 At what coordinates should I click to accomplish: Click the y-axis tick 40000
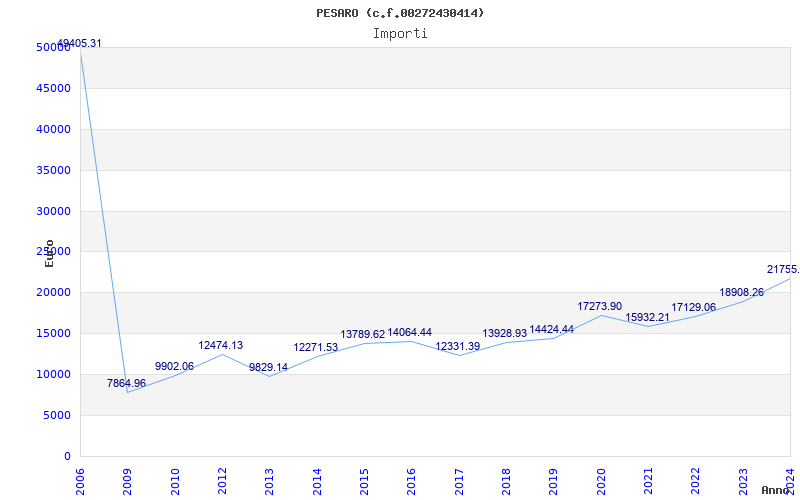pos(54,129)
